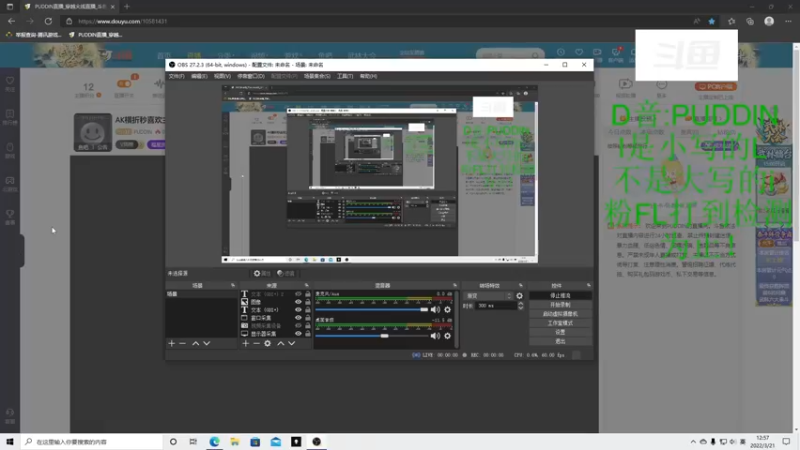Open the browser profile avatar
The height and width of the screenshot is (450, 800).
[x=769, y=21]
